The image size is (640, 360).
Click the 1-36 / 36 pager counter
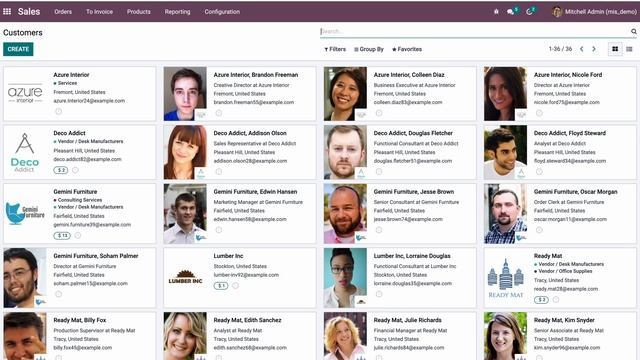click(560, 49)
